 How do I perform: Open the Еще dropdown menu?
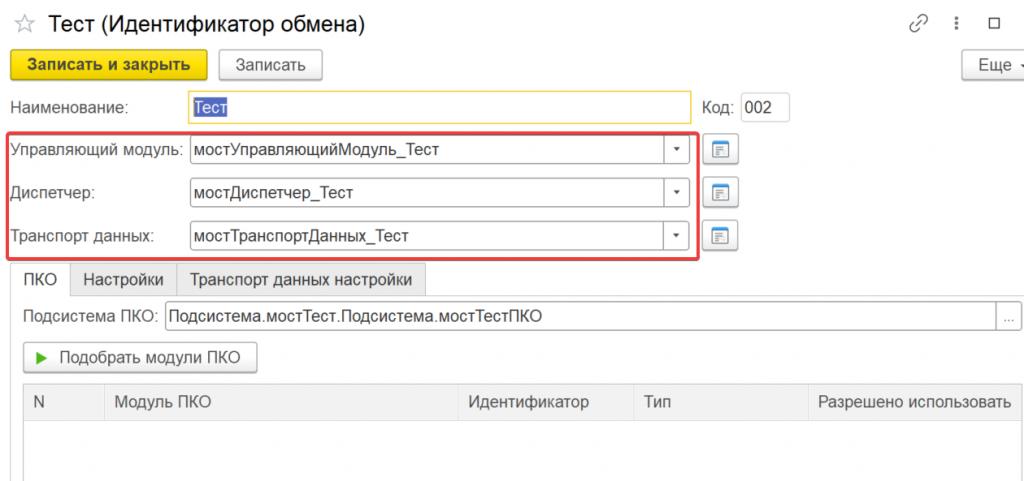(x=992, y=65)
